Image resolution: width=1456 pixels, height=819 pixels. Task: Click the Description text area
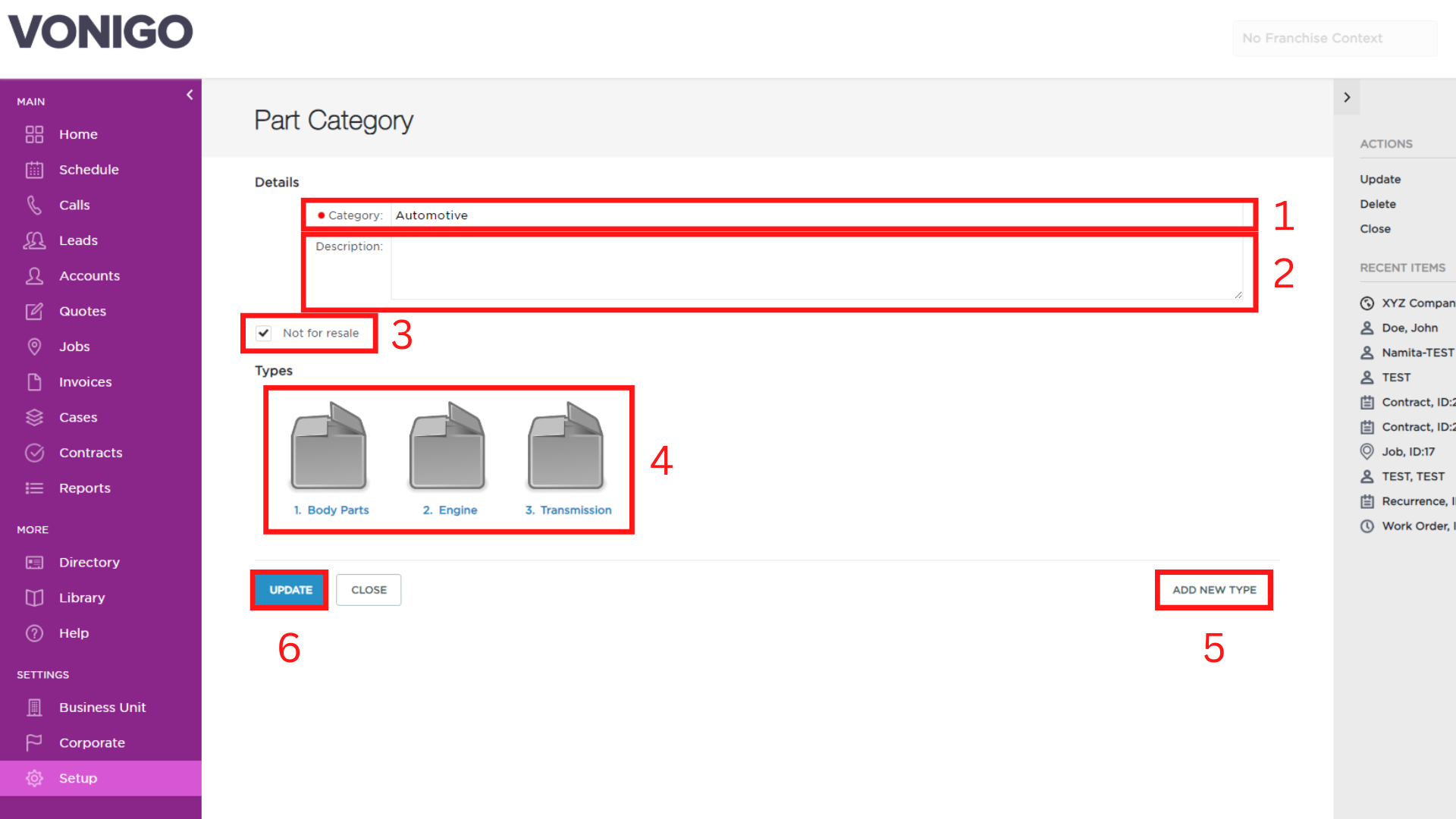(x=817, y=269)
